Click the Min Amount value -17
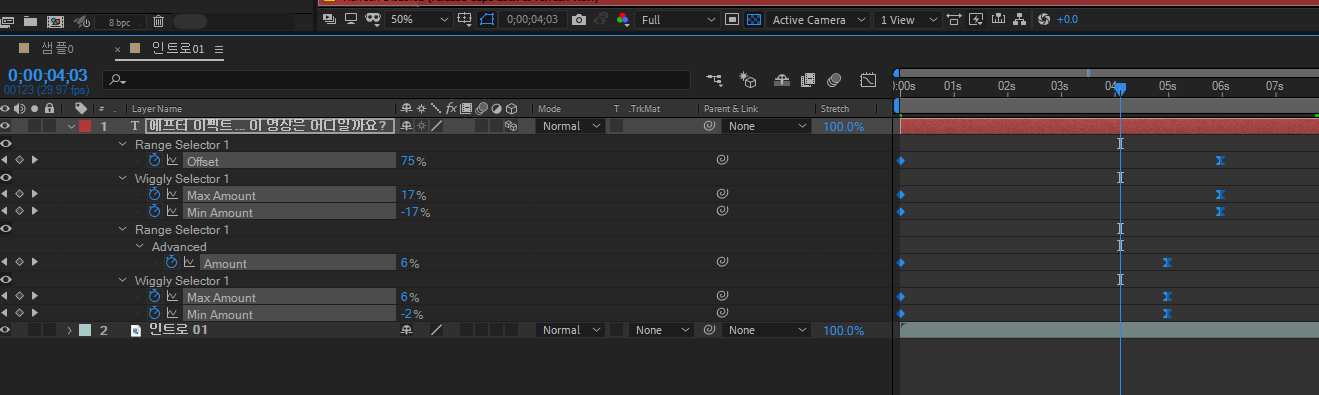The image size is (1319, 395). [x=410, y=212]
